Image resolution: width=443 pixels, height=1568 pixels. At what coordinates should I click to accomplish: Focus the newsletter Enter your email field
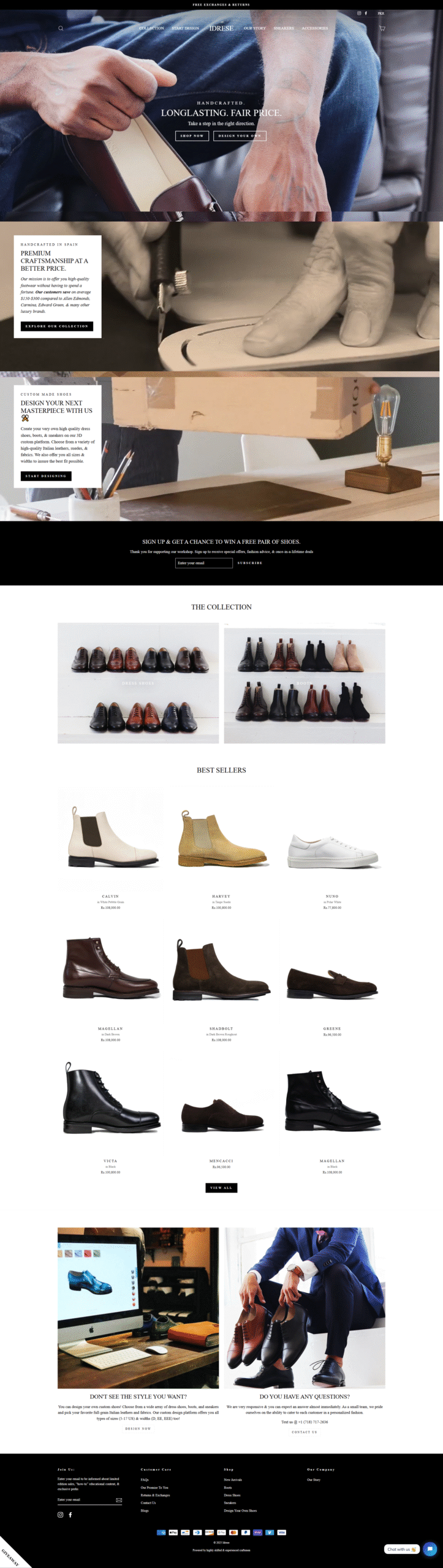click(x=204, y=563)
